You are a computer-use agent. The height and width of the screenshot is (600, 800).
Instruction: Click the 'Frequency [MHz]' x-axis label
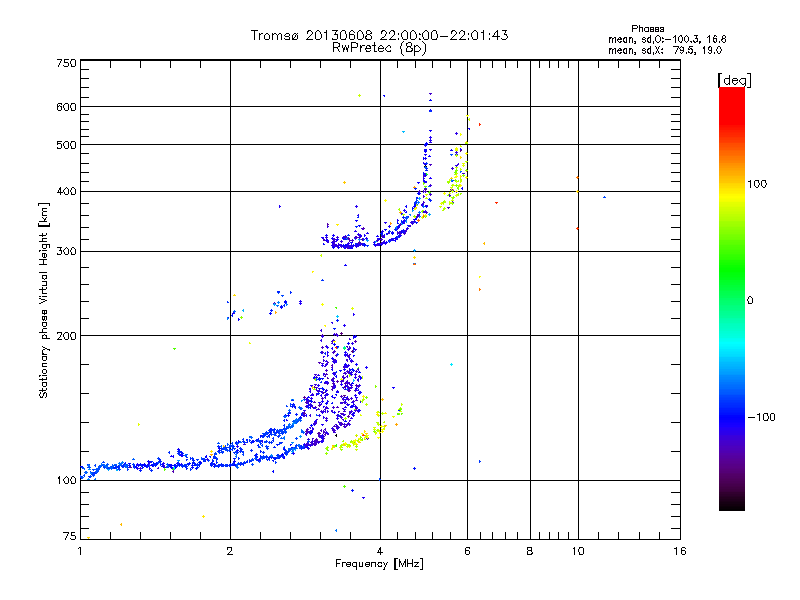(x=379, y=564)
